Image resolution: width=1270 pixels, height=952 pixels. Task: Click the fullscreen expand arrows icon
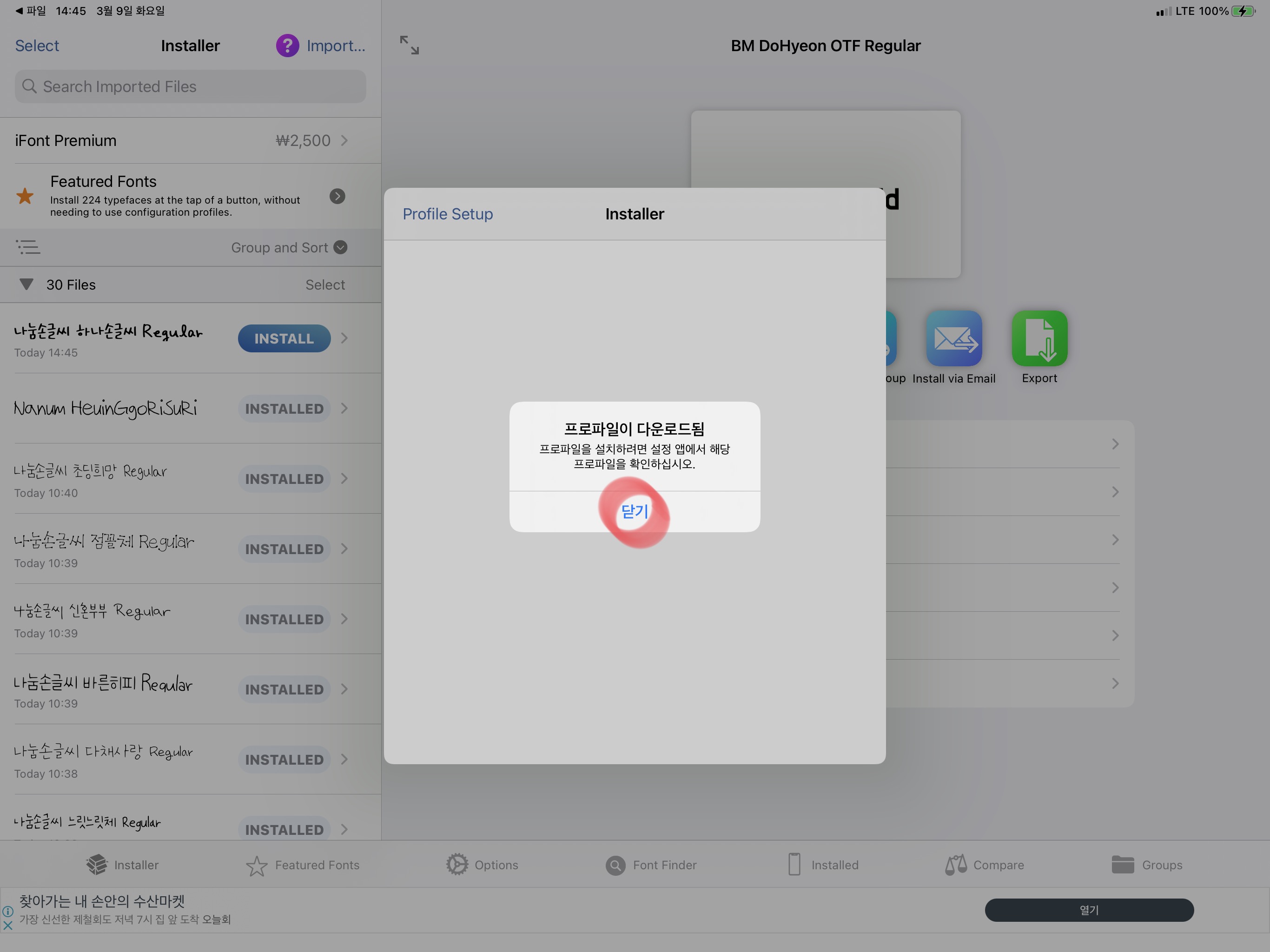pos(410,45)
